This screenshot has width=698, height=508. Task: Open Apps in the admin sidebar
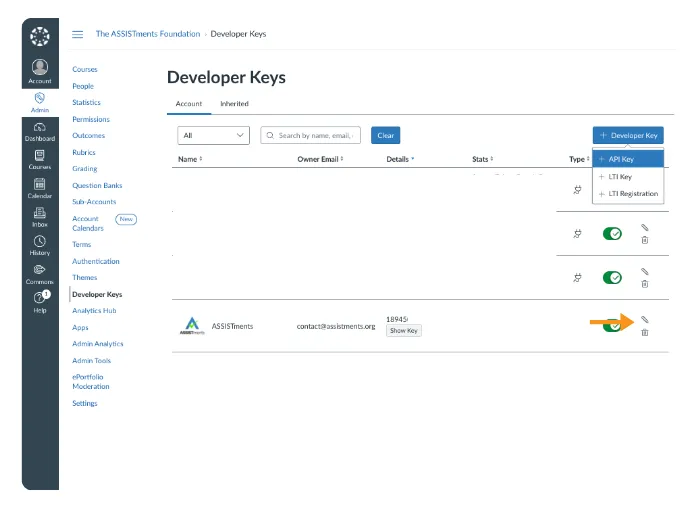pos(80,328)
